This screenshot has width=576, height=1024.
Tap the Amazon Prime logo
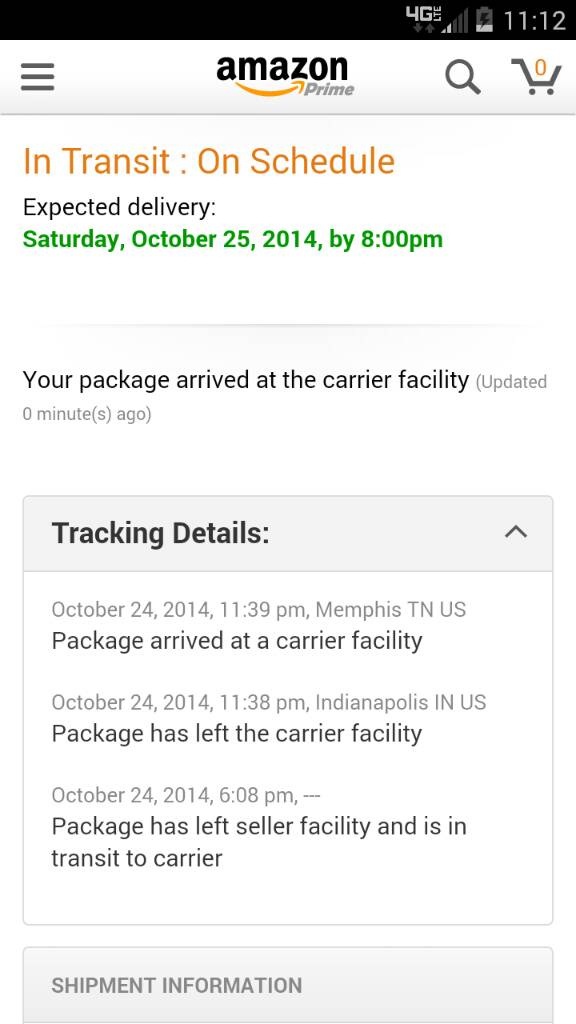tap(285, 76)
